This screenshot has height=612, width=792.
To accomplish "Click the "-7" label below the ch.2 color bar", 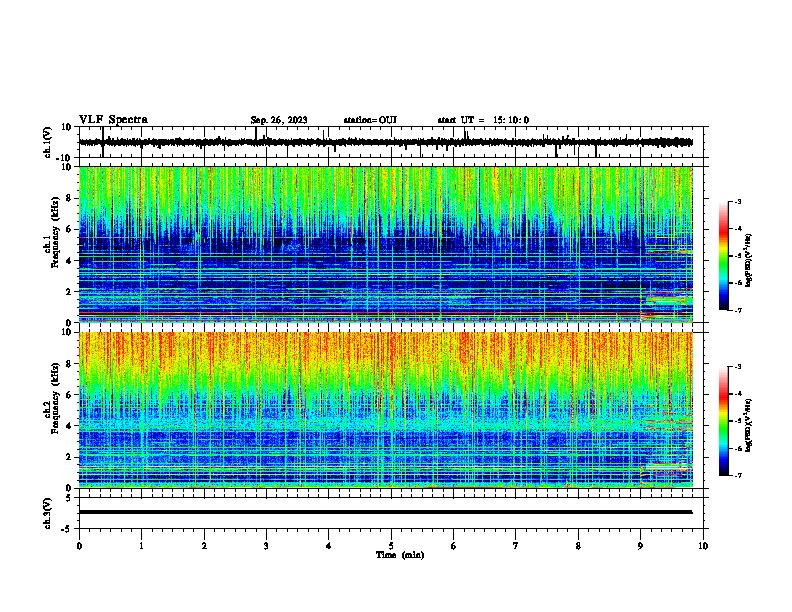I will coord(737,475).
